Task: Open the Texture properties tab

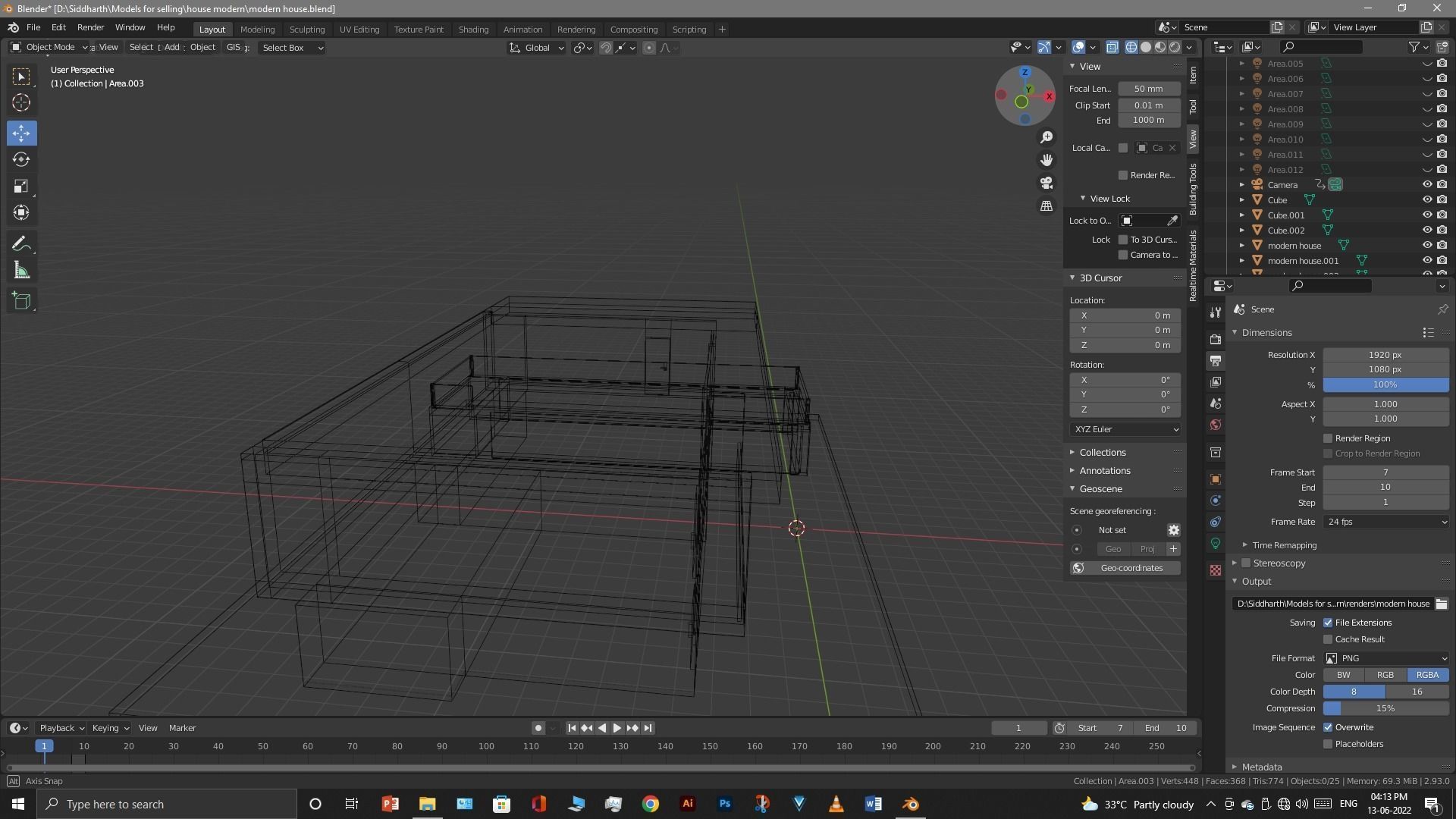Action: pyautogui.click(x=1216, y=570)
